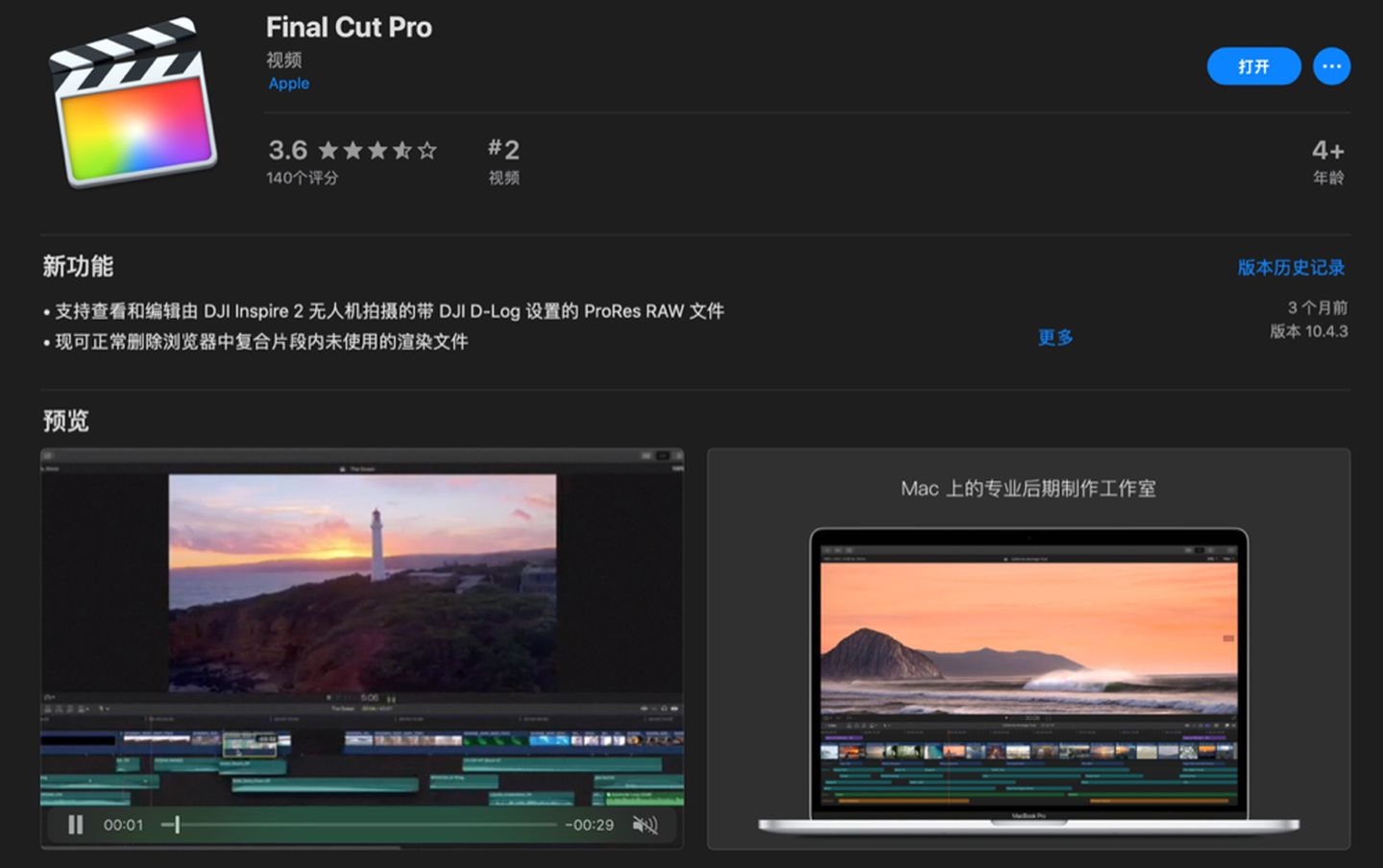Viewport: 1383px width, 868px height.
Task: Click the 3 个月前 release date text
Action: tap(1318, 307)
